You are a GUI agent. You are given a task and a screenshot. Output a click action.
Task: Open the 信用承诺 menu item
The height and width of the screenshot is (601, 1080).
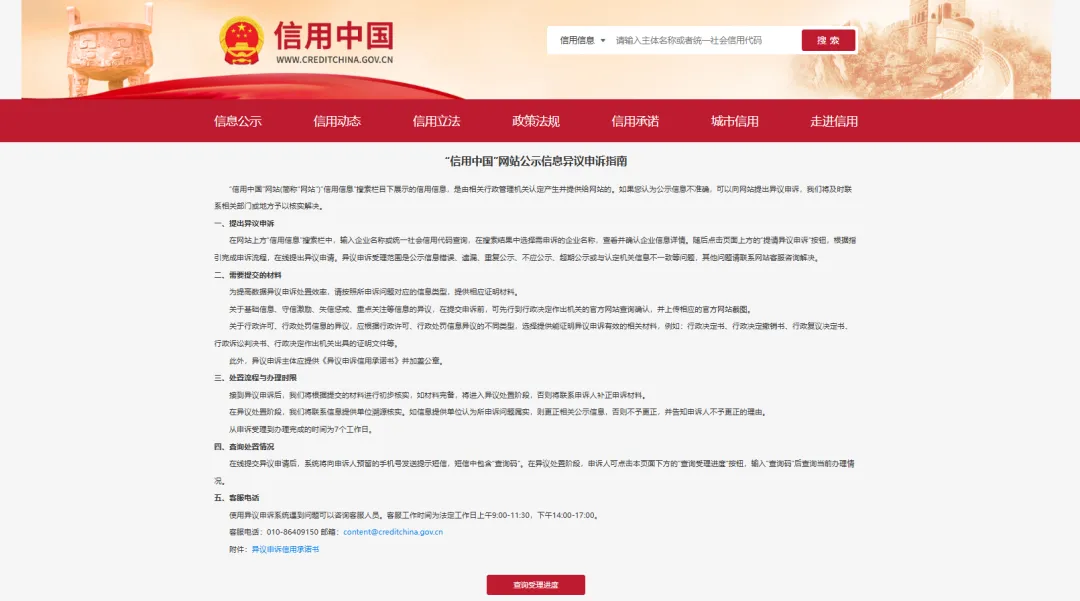[635, 121]
